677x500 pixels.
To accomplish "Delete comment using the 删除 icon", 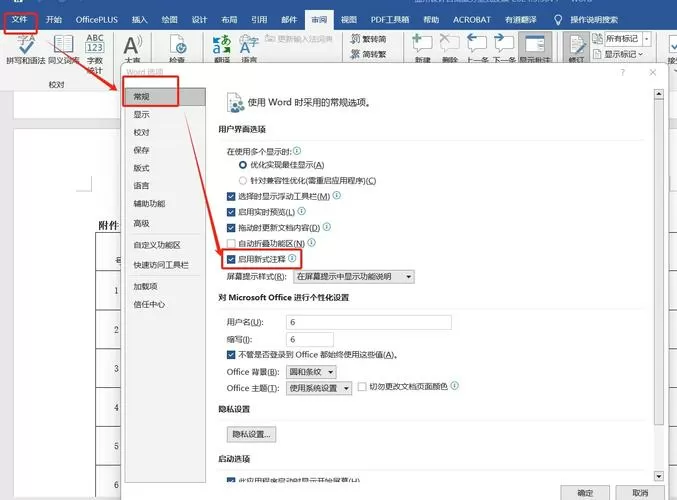I will click(x=449, y=48).
